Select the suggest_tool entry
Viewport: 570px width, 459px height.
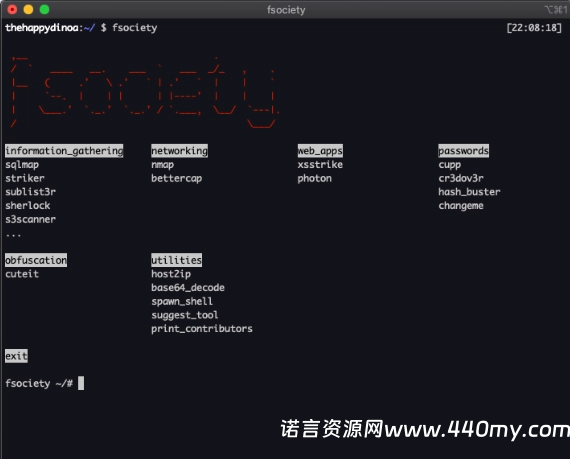point(185,315)
